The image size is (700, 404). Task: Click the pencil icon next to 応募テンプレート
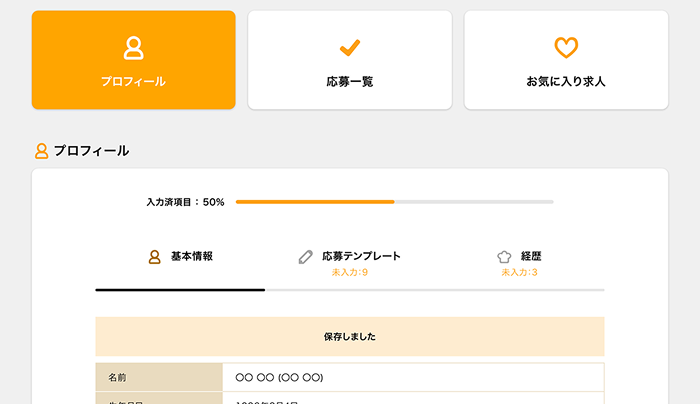click(306, 257)
